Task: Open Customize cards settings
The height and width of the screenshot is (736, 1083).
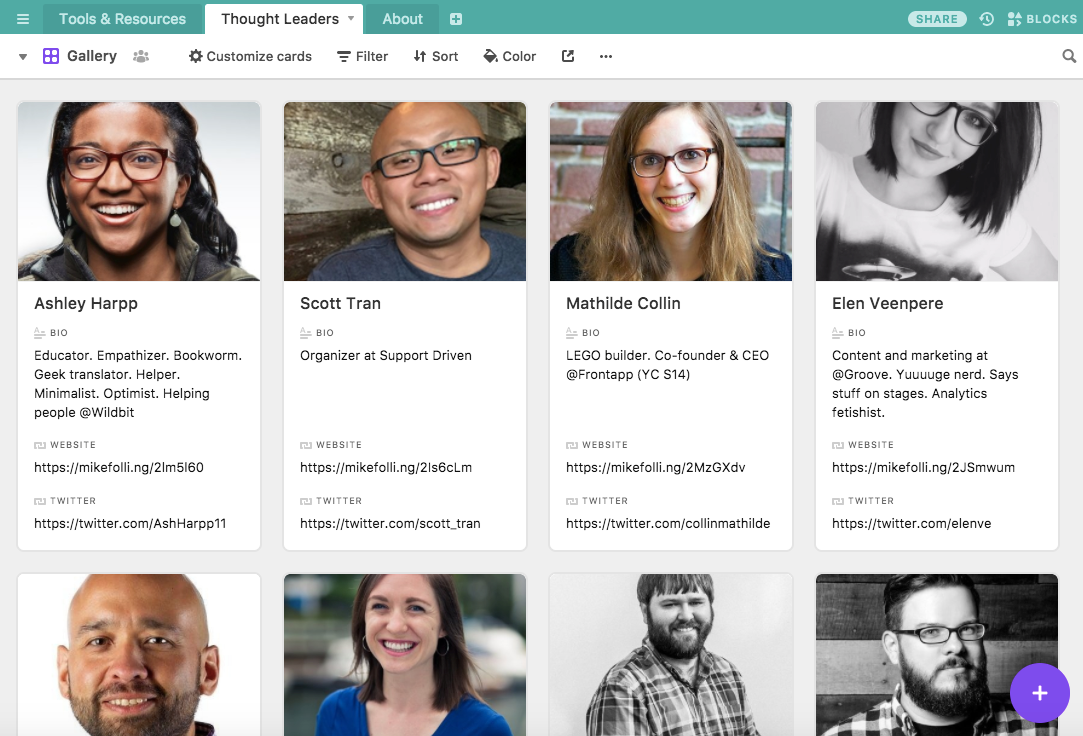Action: click(249, 56)
